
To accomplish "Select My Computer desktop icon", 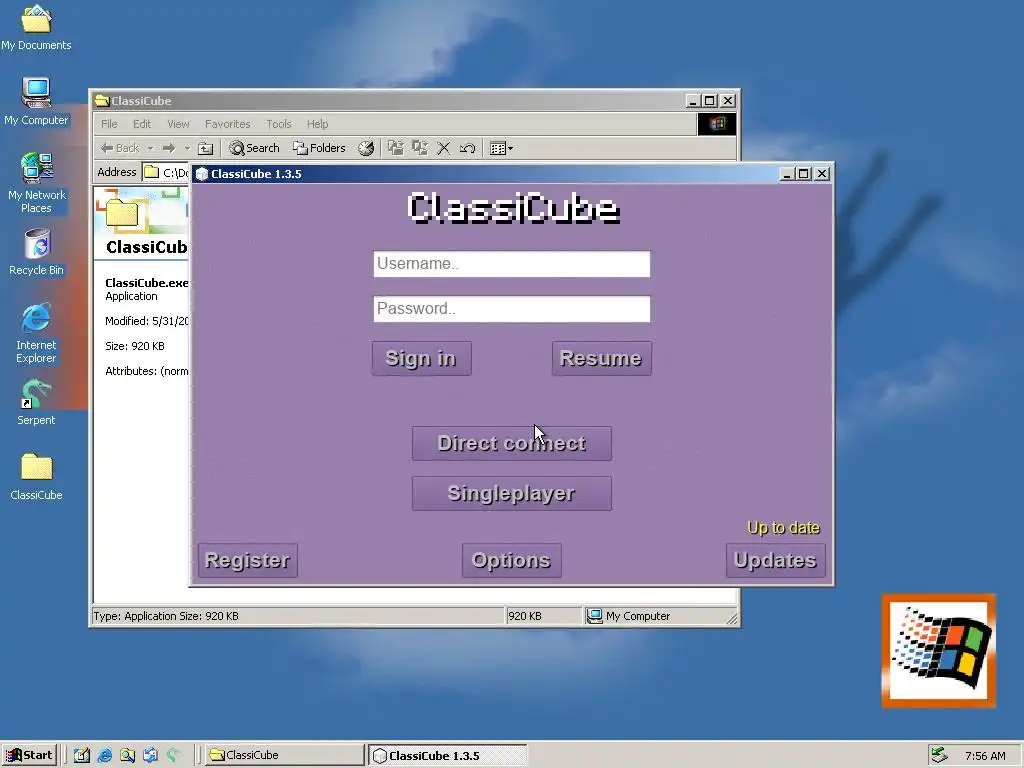I will point(36,103).
